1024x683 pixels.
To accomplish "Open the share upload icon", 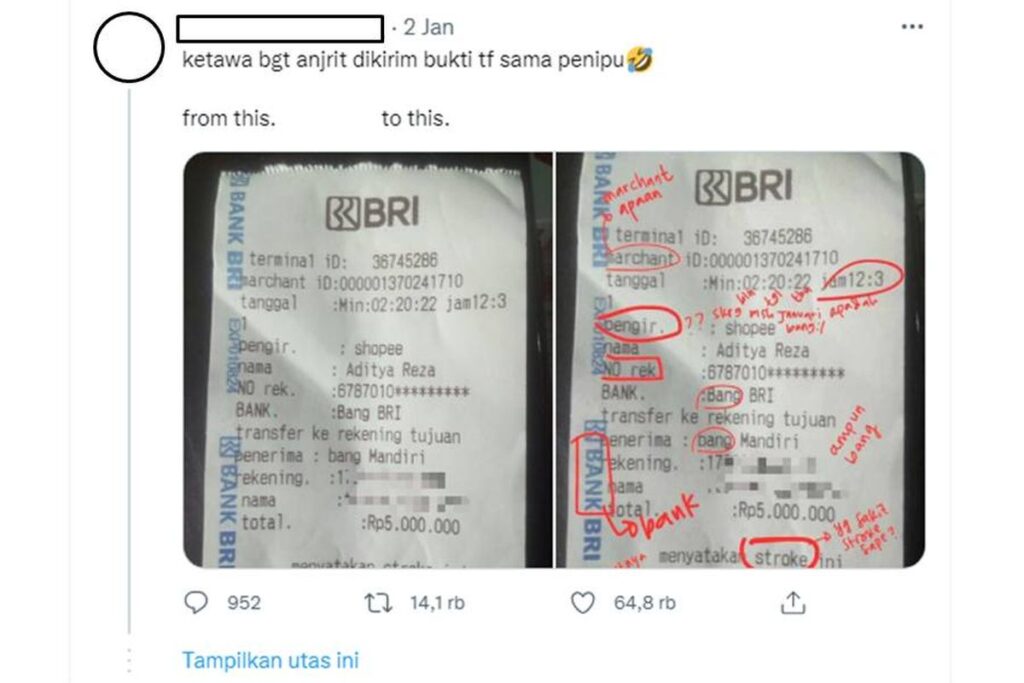I will click(x=793, y=602).
